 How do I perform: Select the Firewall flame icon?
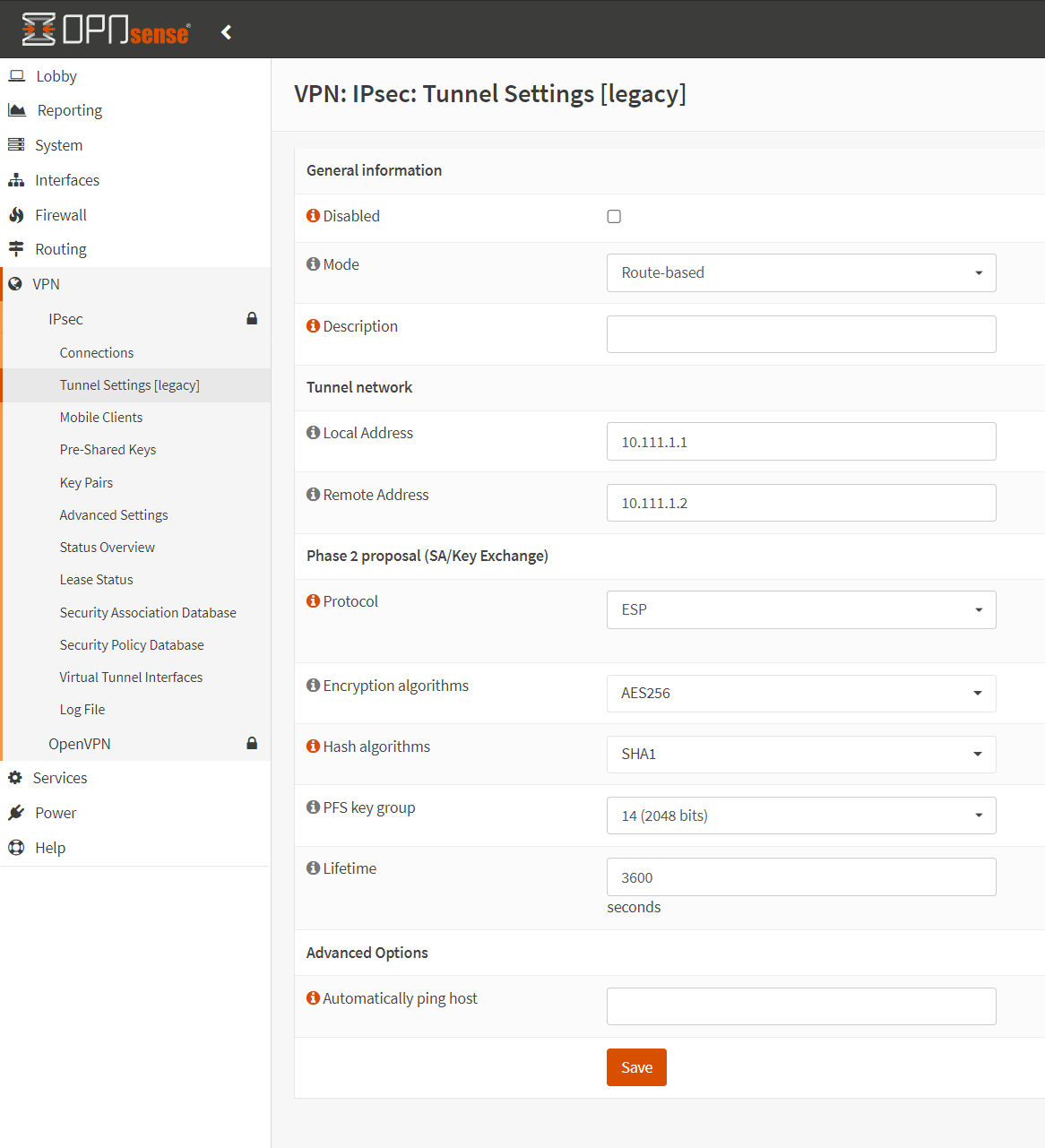coord(16,214)
